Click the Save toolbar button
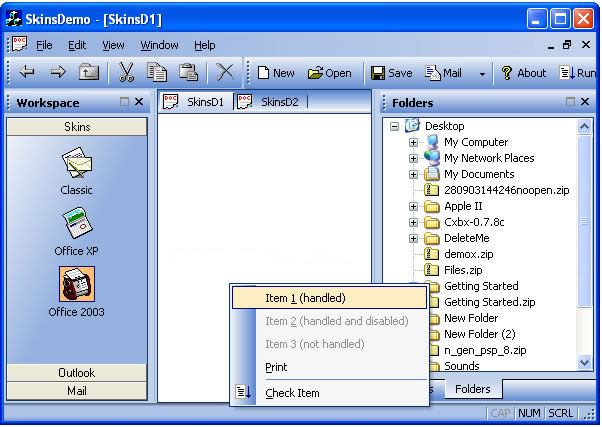The width and height of the screenshot is (602, 427). point(392,73)
